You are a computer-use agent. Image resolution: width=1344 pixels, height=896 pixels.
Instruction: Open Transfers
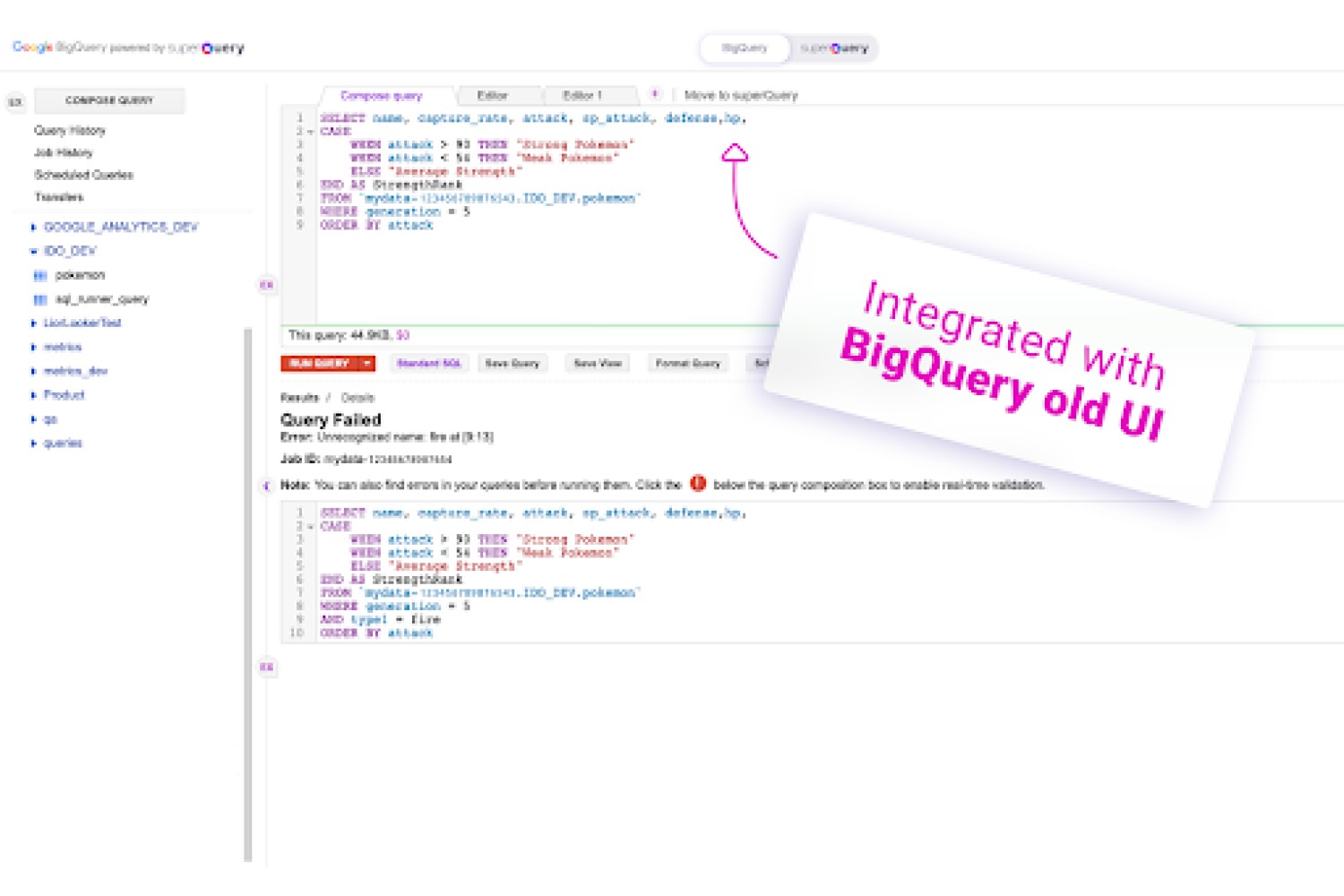[x=59, y=197]
